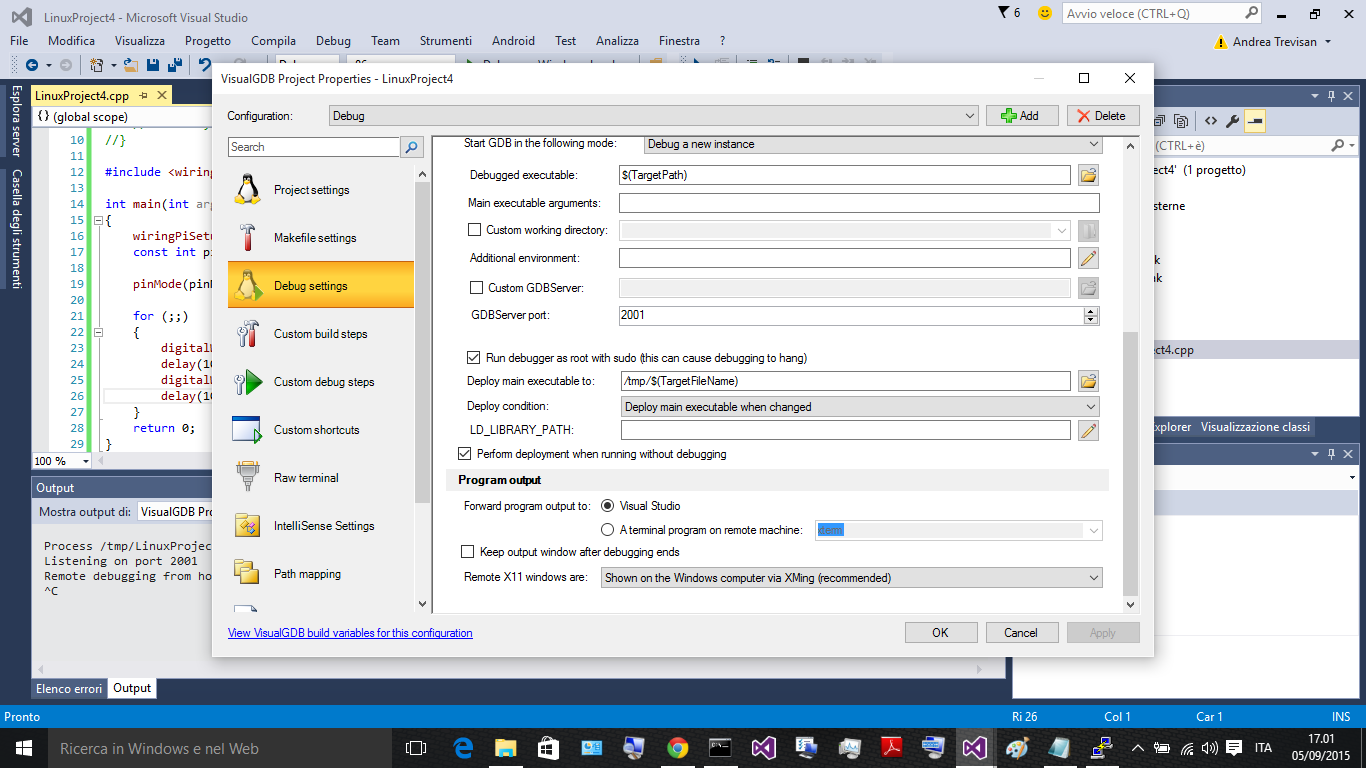1366x768 pixels.
Task: Collapse the main function code block
Action: [97, 220]
